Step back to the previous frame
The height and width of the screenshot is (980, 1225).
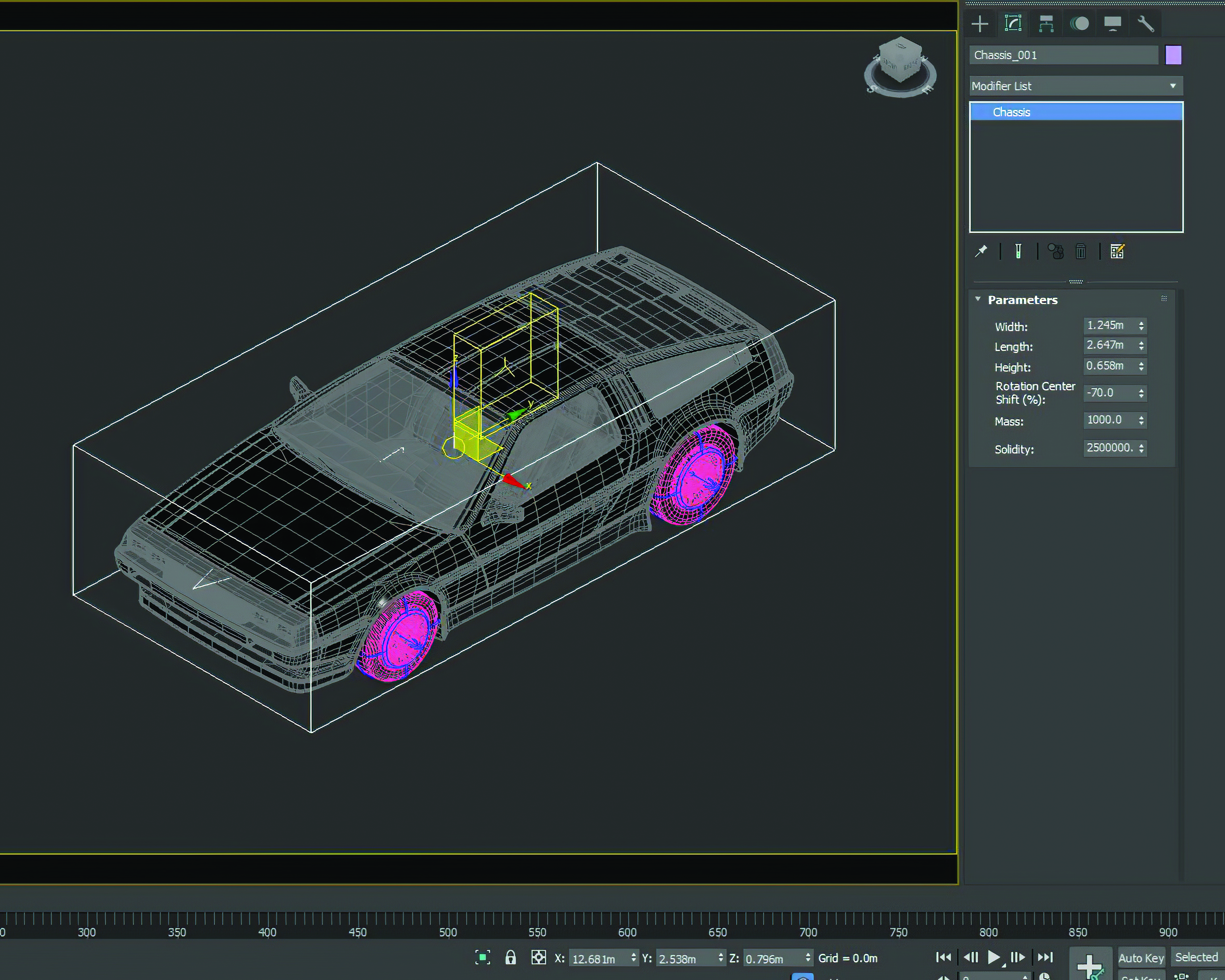click(971, 957)
